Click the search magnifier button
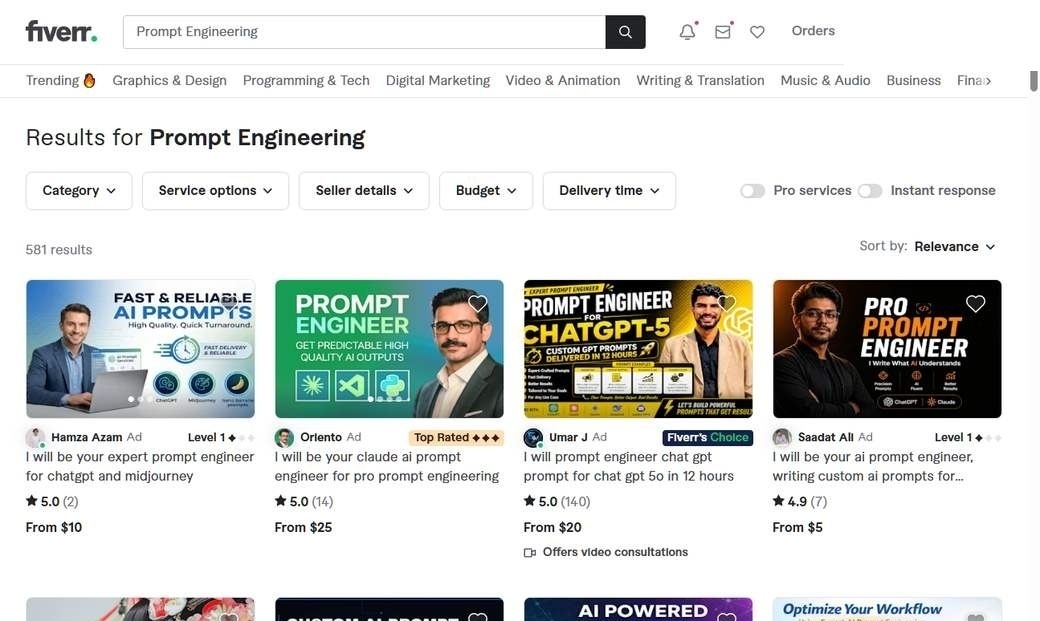The image size is (1040, 621). tap(625, 32)
